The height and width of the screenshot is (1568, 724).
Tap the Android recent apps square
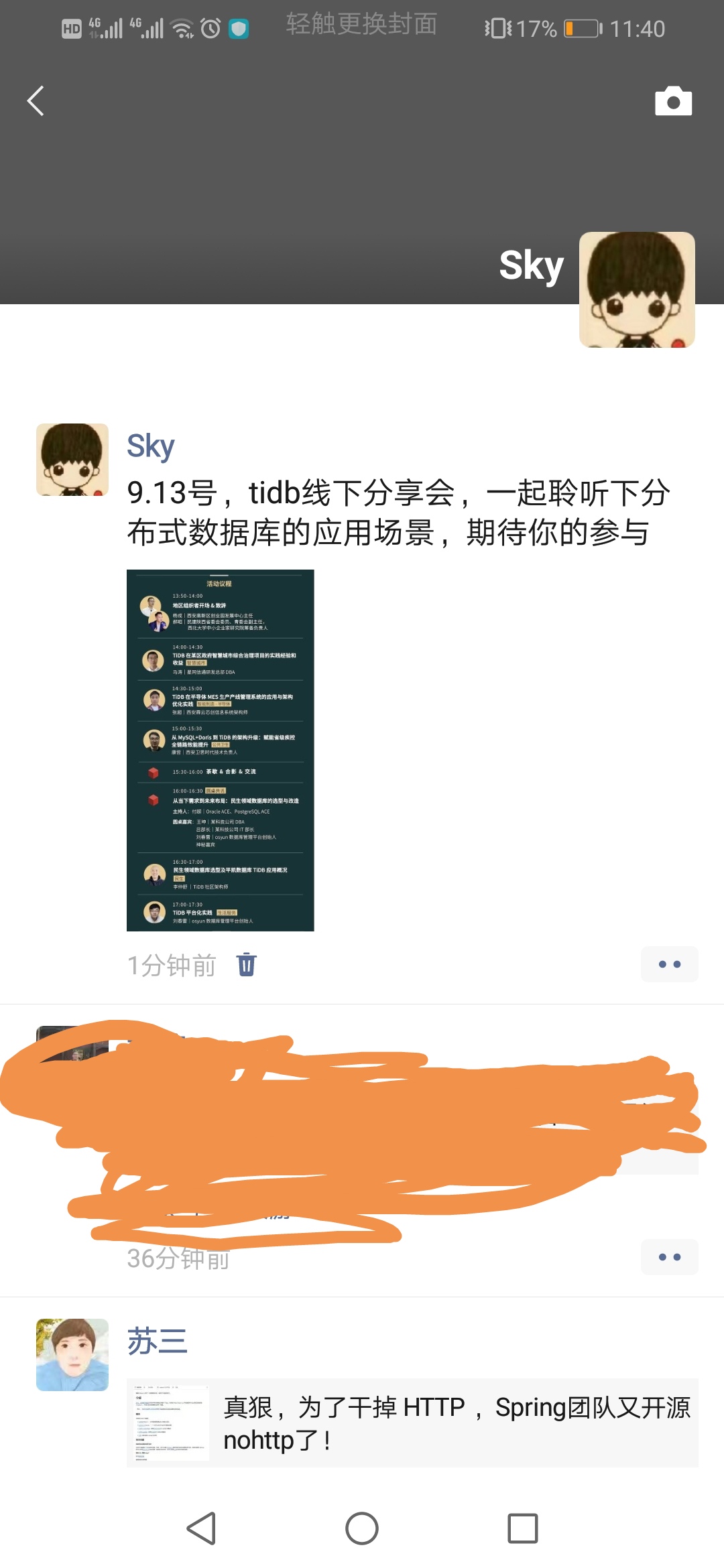523,1528
